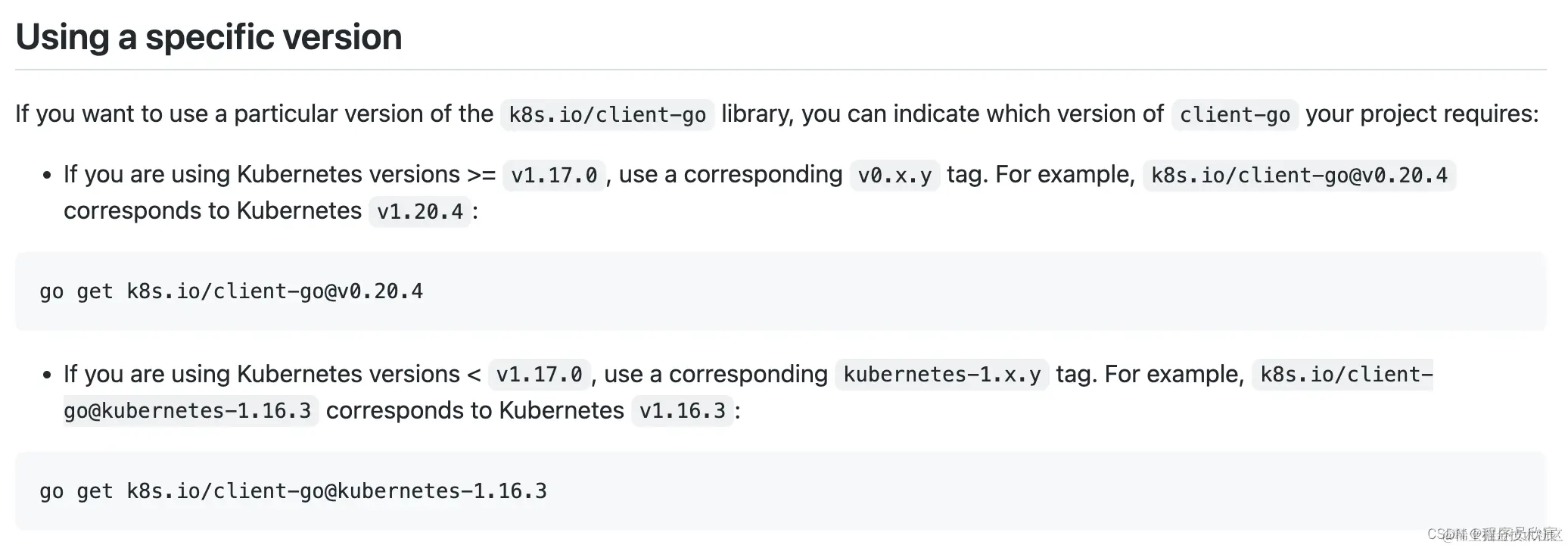
Task: Click the second bullet point marker
Action: [47, 375]
